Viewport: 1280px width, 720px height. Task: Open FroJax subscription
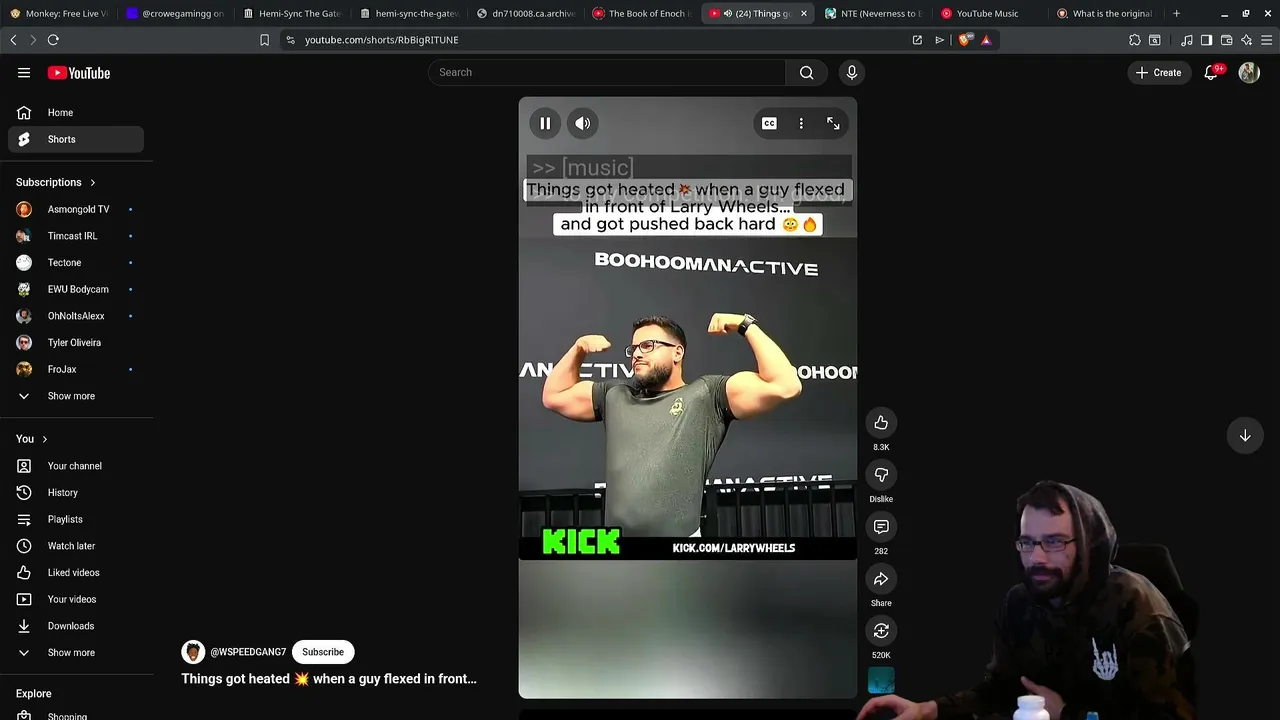76,369
